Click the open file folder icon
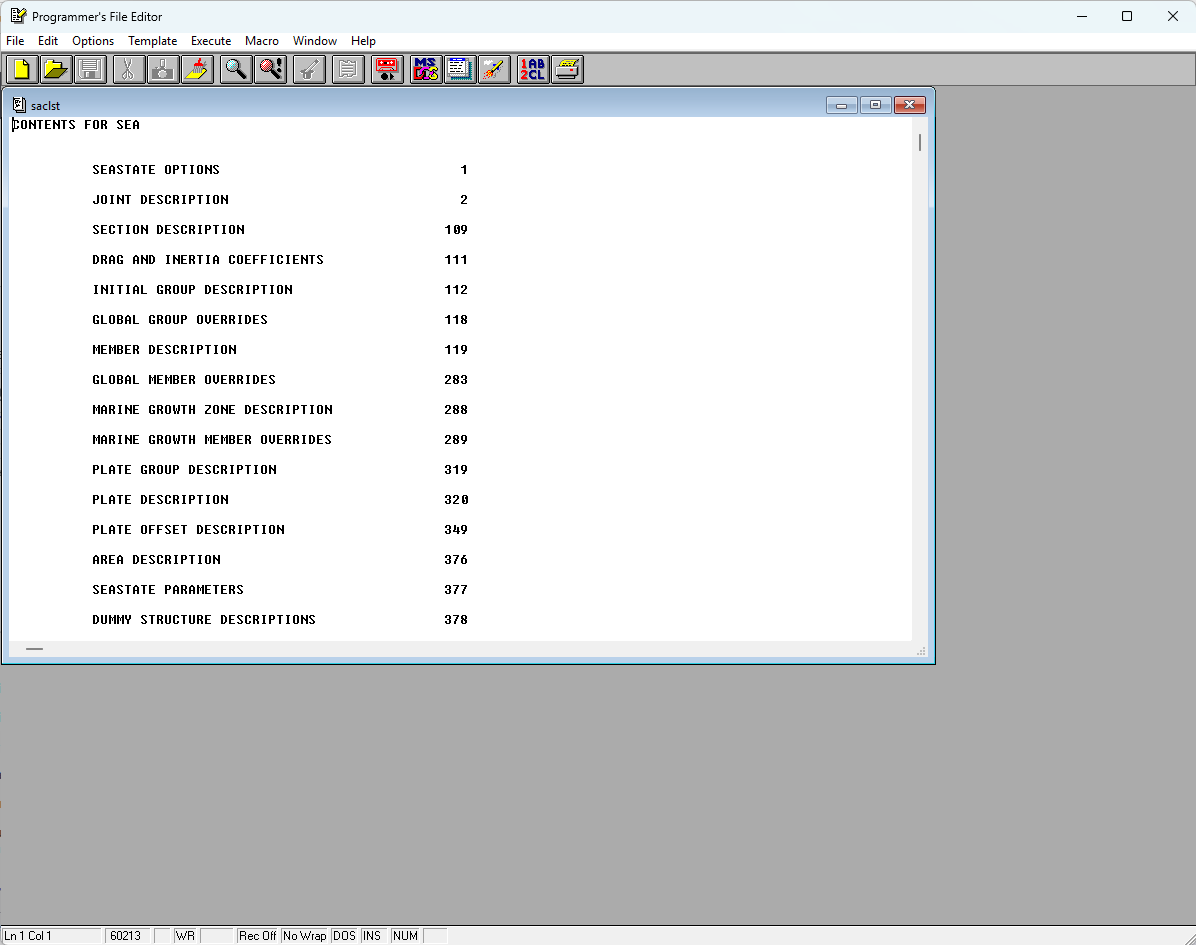Screen dimensions: 1196x945 click(56, 69)
